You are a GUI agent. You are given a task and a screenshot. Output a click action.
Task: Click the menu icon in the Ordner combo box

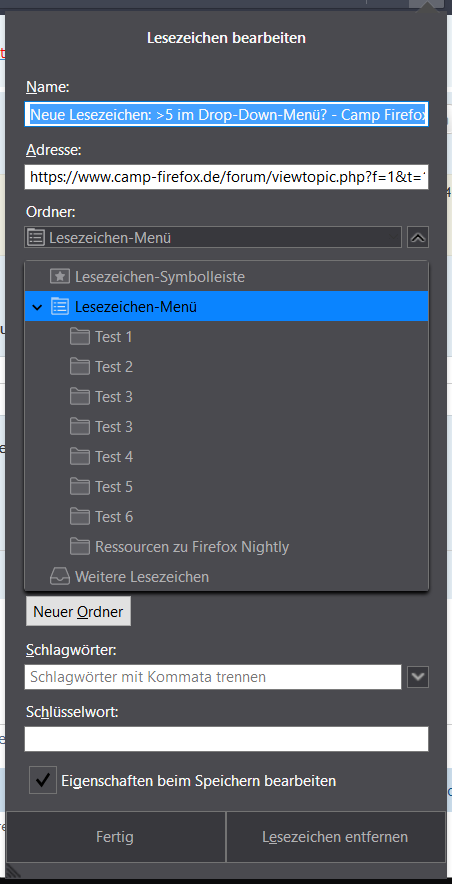37,237
